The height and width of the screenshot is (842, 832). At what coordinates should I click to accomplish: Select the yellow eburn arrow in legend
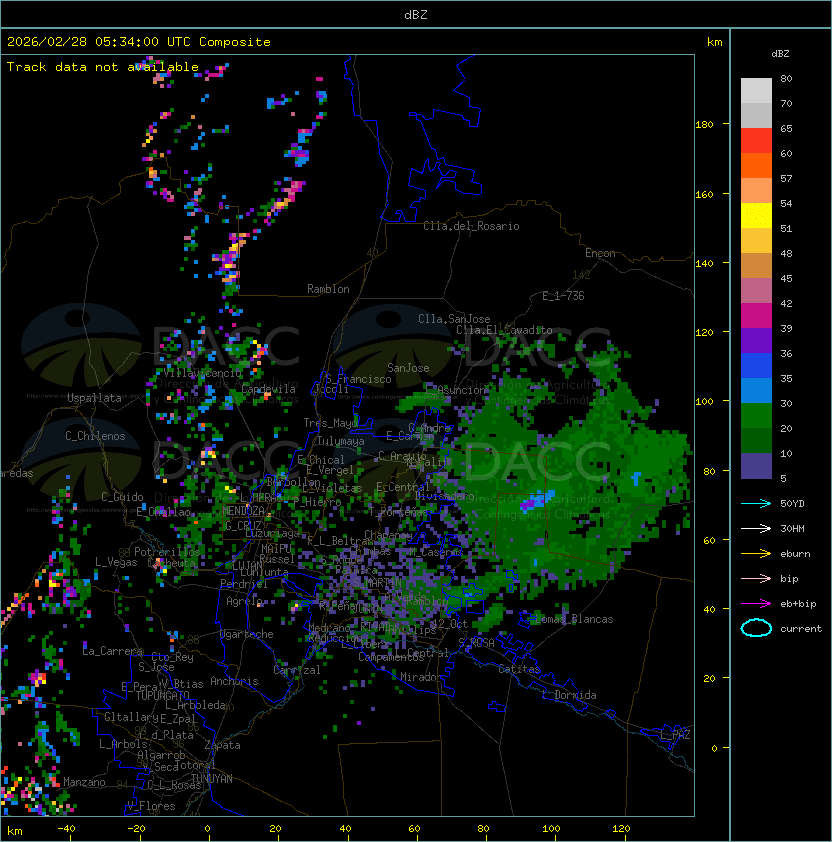click(x=756, y=553)
